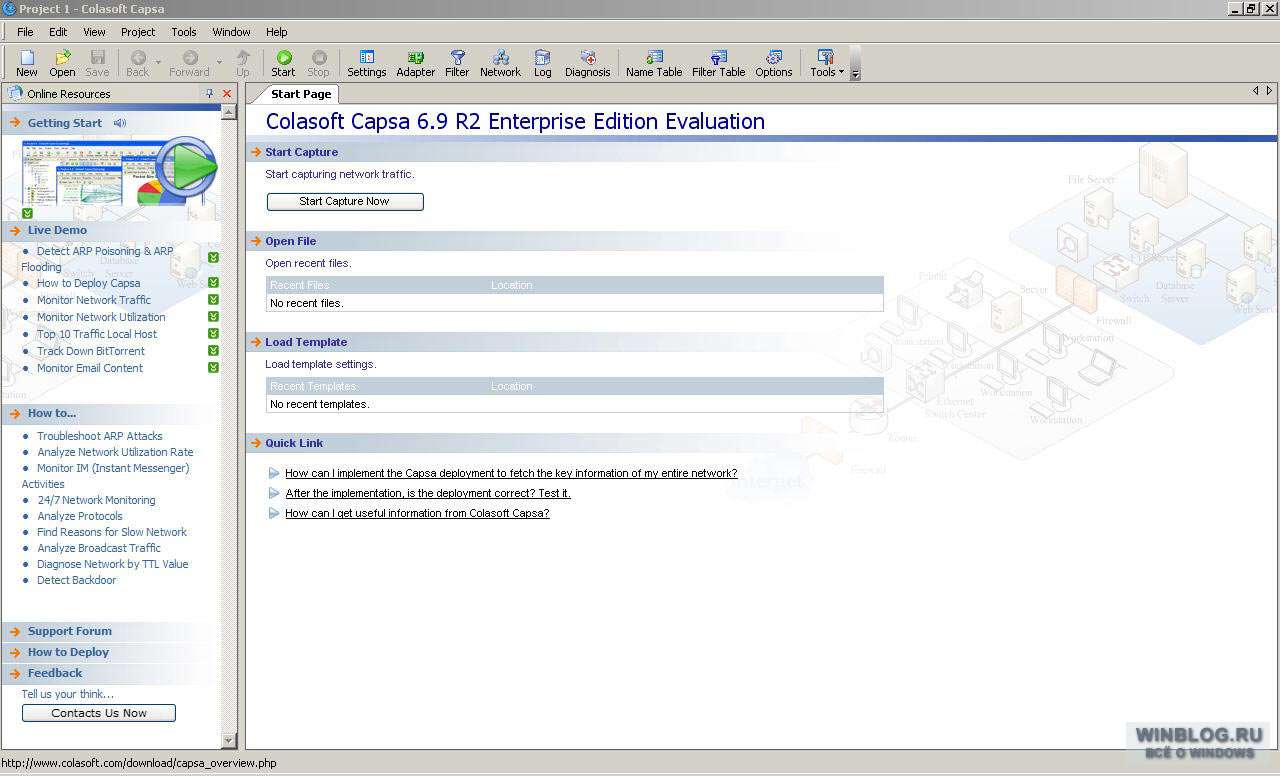This screenshot has width=1280, height=776.
Task: Open Find Reasons for Slow Network link
Action: coord(112,532)
